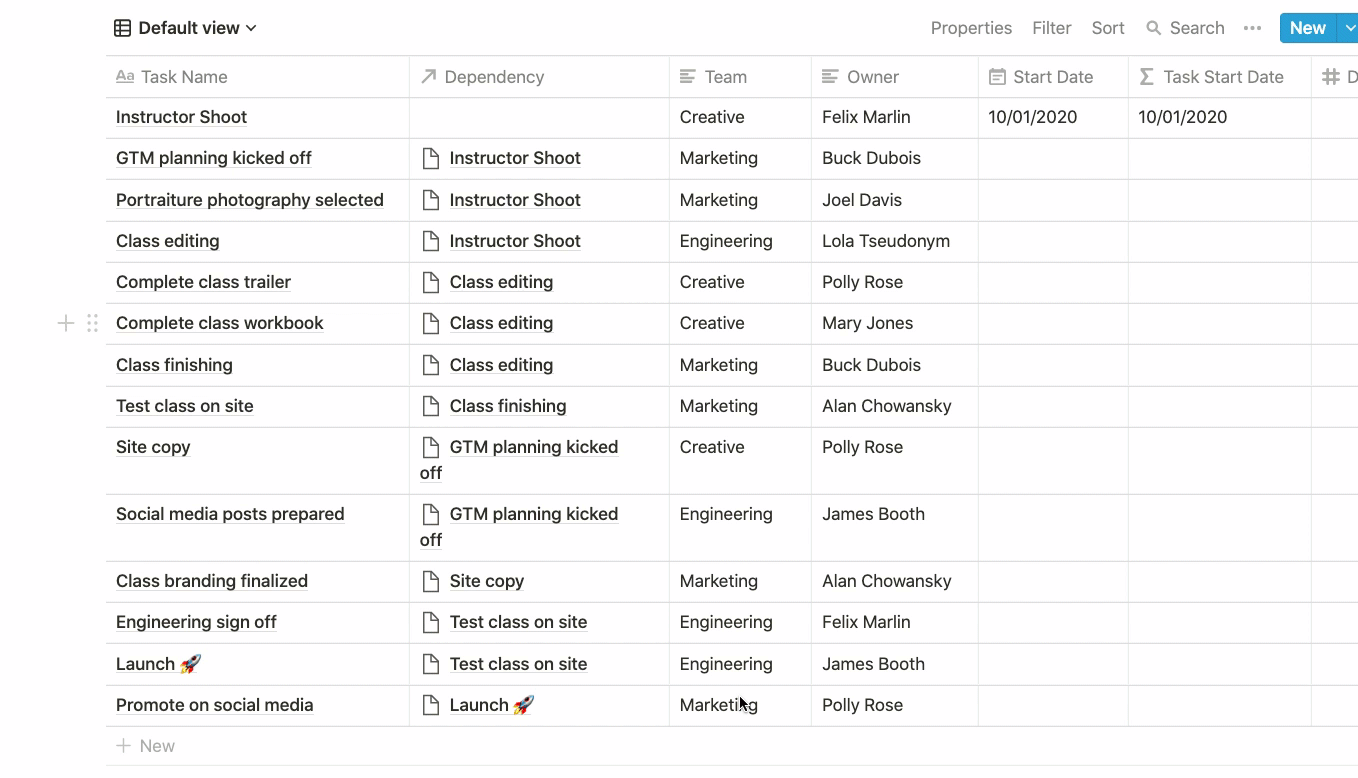
Task: Click the calendar icon in Start Date header
Action: click(x=997, y=77)
